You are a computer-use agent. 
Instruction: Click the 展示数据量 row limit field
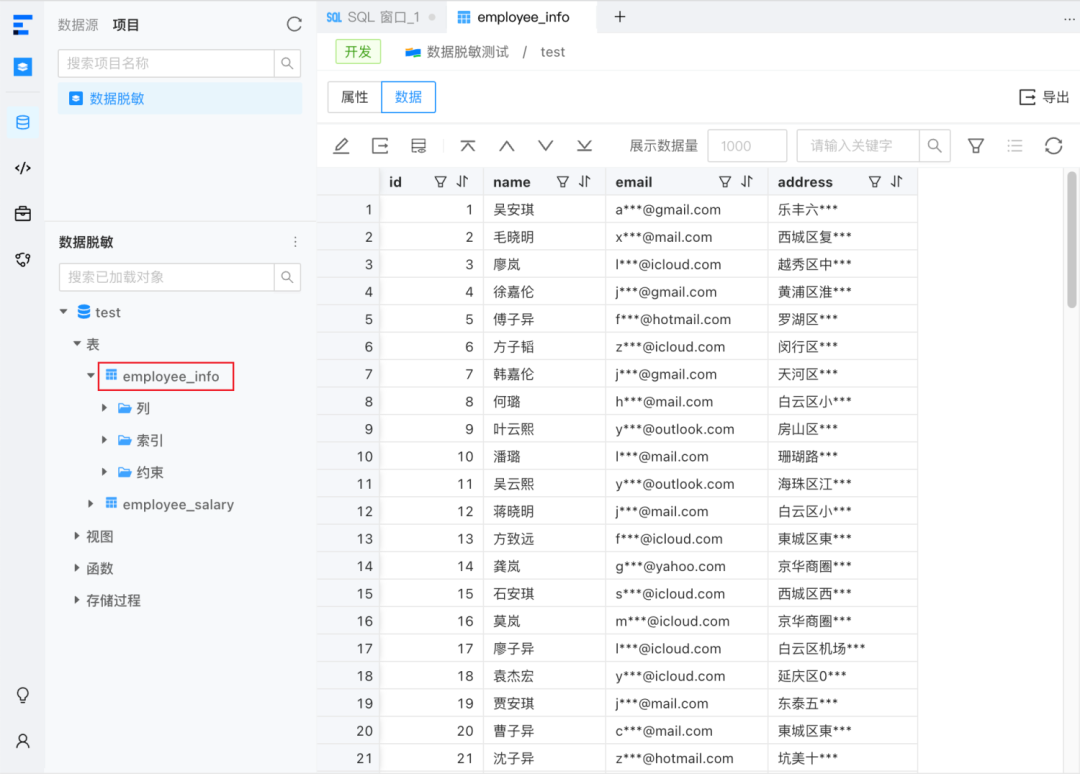pos(747,146)
